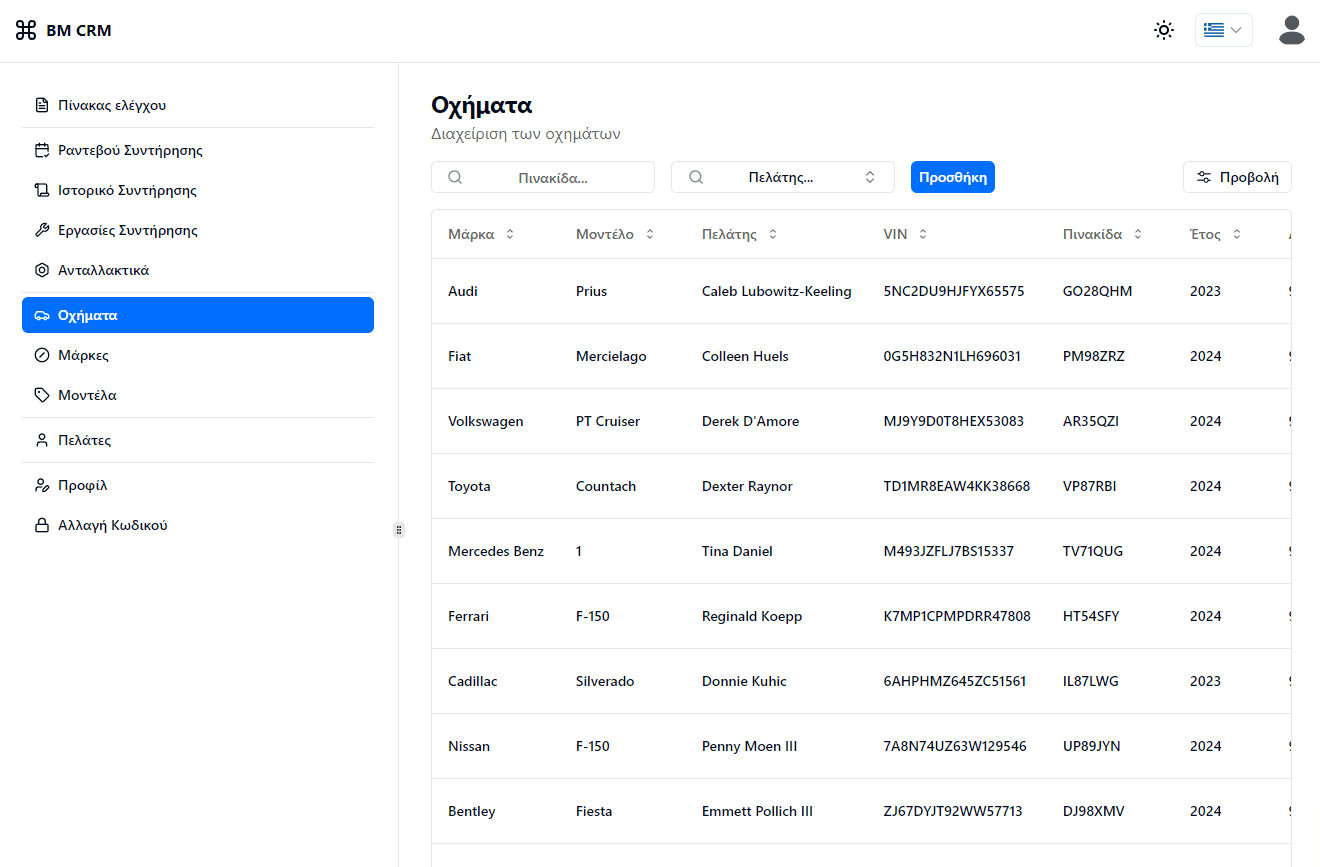Sort by Πινακίδα column header arrows

pyautogui.click(x=1138, y=234)
